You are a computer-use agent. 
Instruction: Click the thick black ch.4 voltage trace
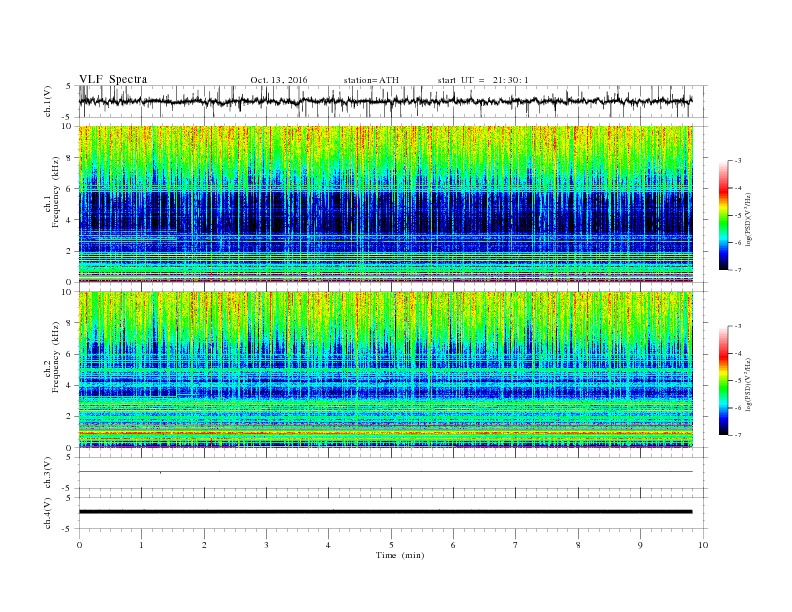coord(385,512)
